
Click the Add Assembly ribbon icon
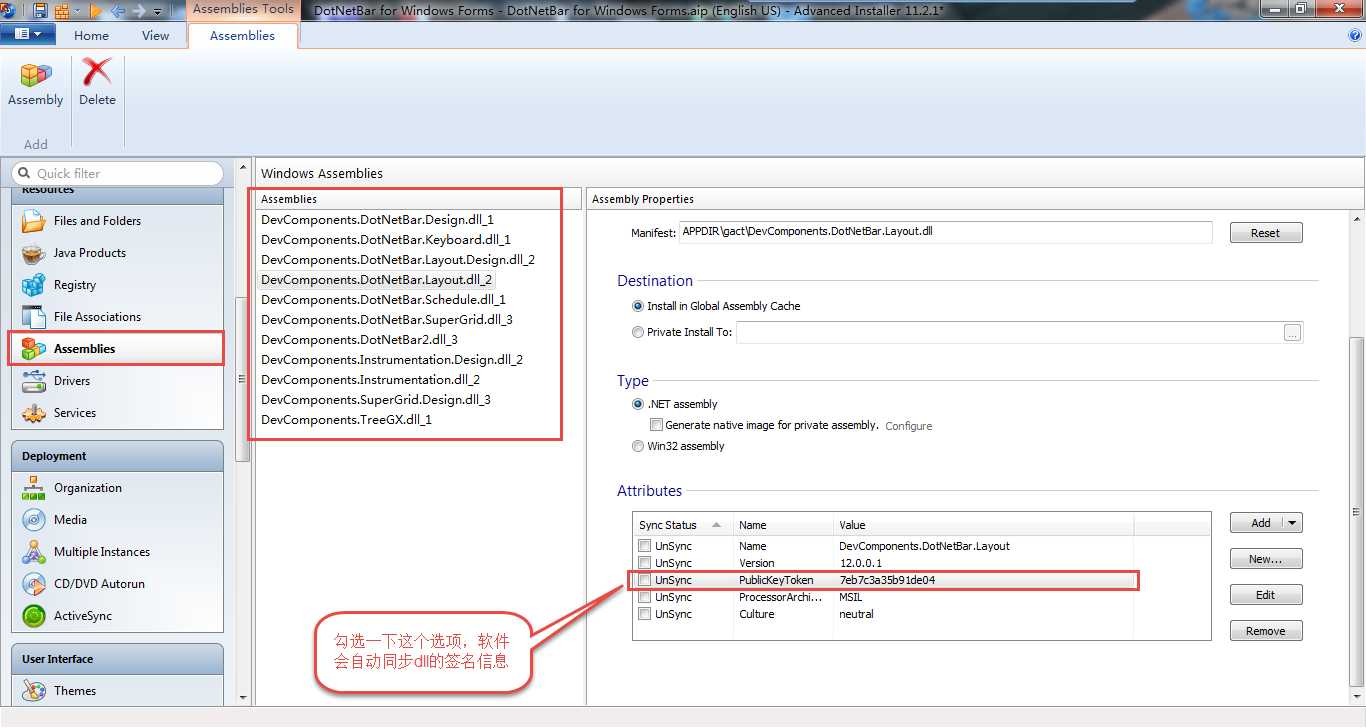[35, 84]
